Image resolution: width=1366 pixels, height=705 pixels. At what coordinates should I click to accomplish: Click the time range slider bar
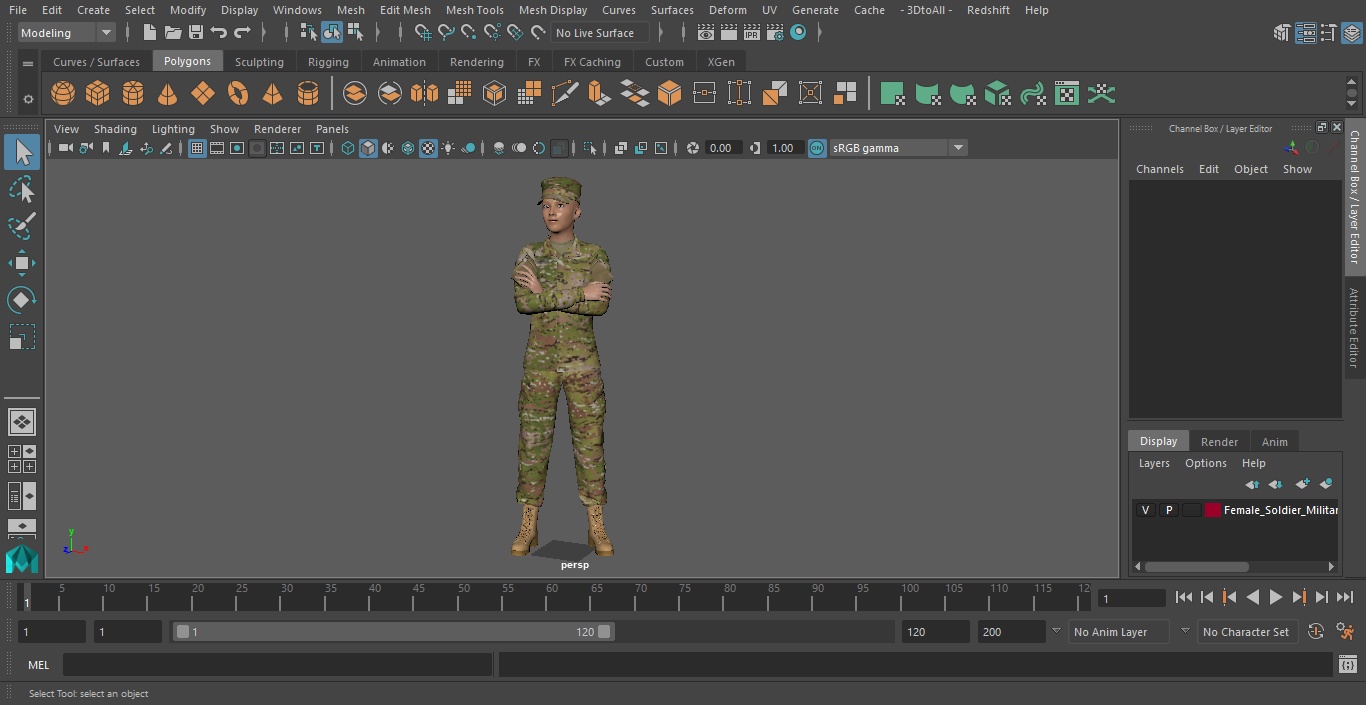point(394,632)
